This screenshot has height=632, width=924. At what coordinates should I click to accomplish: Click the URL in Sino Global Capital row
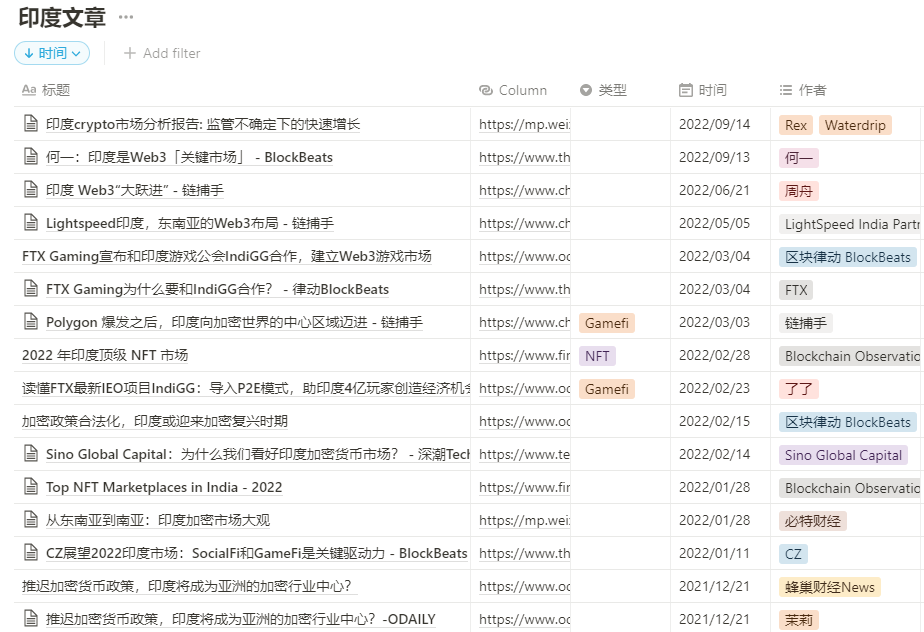pos(524,455)
